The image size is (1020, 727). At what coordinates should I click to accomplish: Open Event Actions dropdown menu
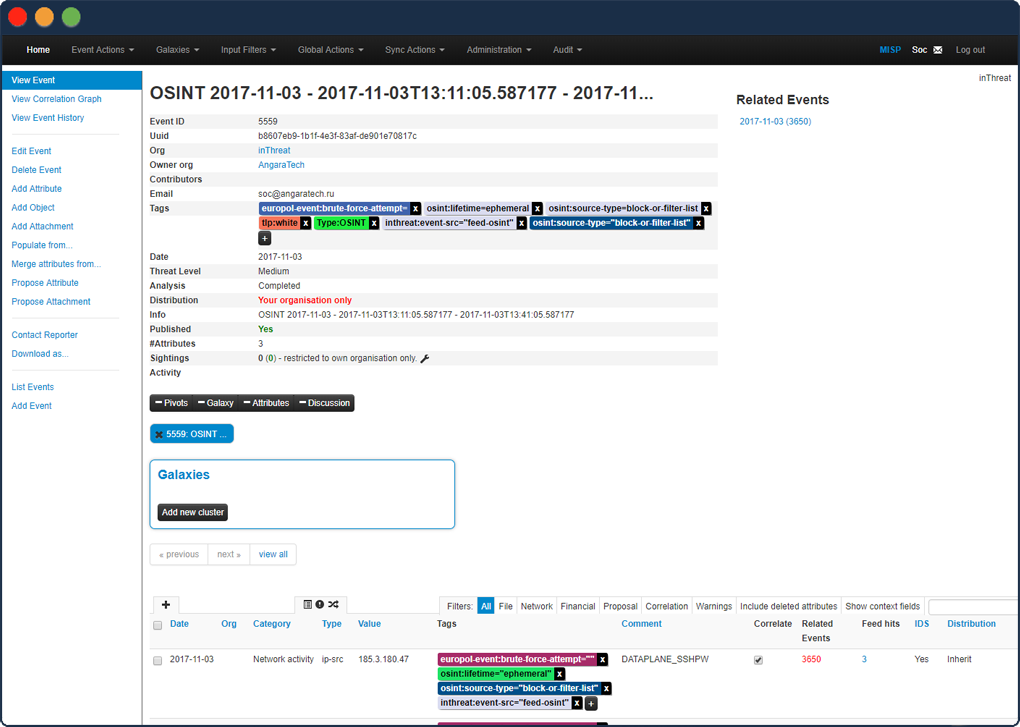(103, 50)
